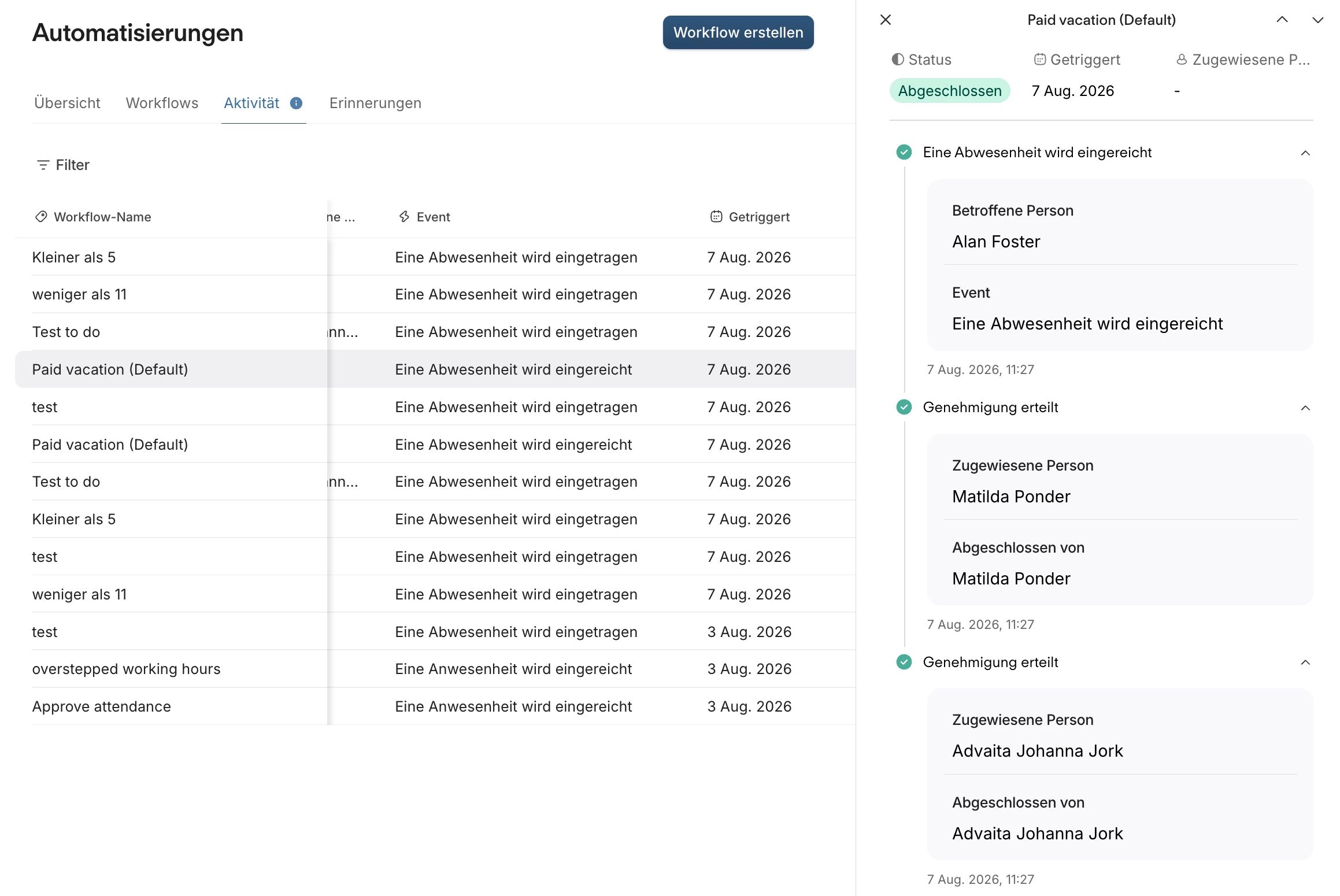Click the tag icon beside Workflow-Name
Screen dimensions: 1340x896
41,217
